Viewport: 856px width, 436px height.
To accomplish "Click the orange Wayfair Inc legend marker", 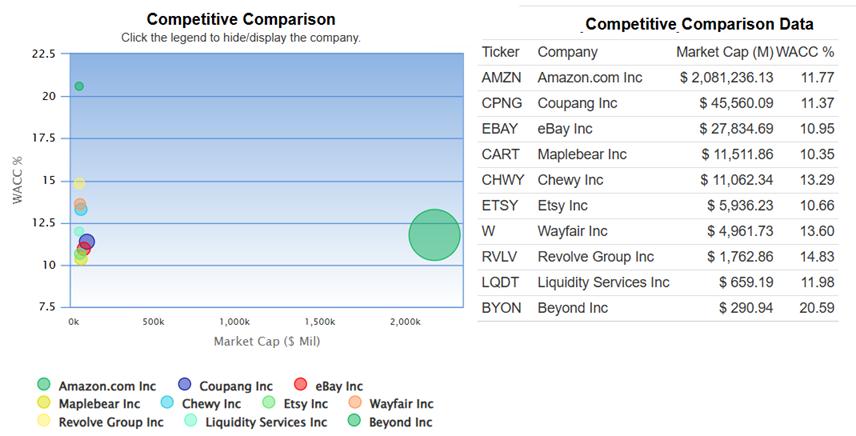I will point(355,403).
